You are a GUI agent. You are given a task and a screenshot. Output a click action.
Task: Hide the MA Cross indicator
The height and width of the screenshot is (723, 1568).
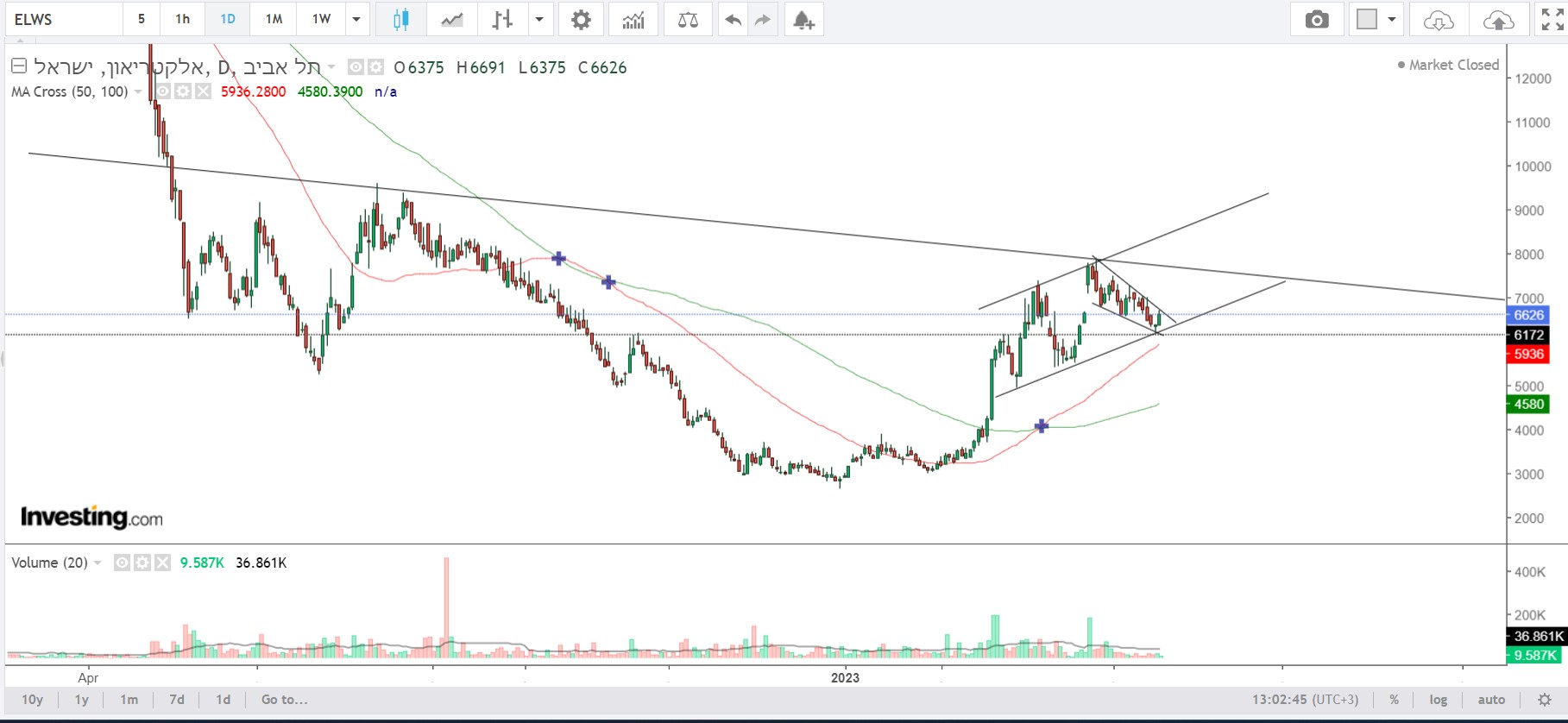click(x=163, y=91)
